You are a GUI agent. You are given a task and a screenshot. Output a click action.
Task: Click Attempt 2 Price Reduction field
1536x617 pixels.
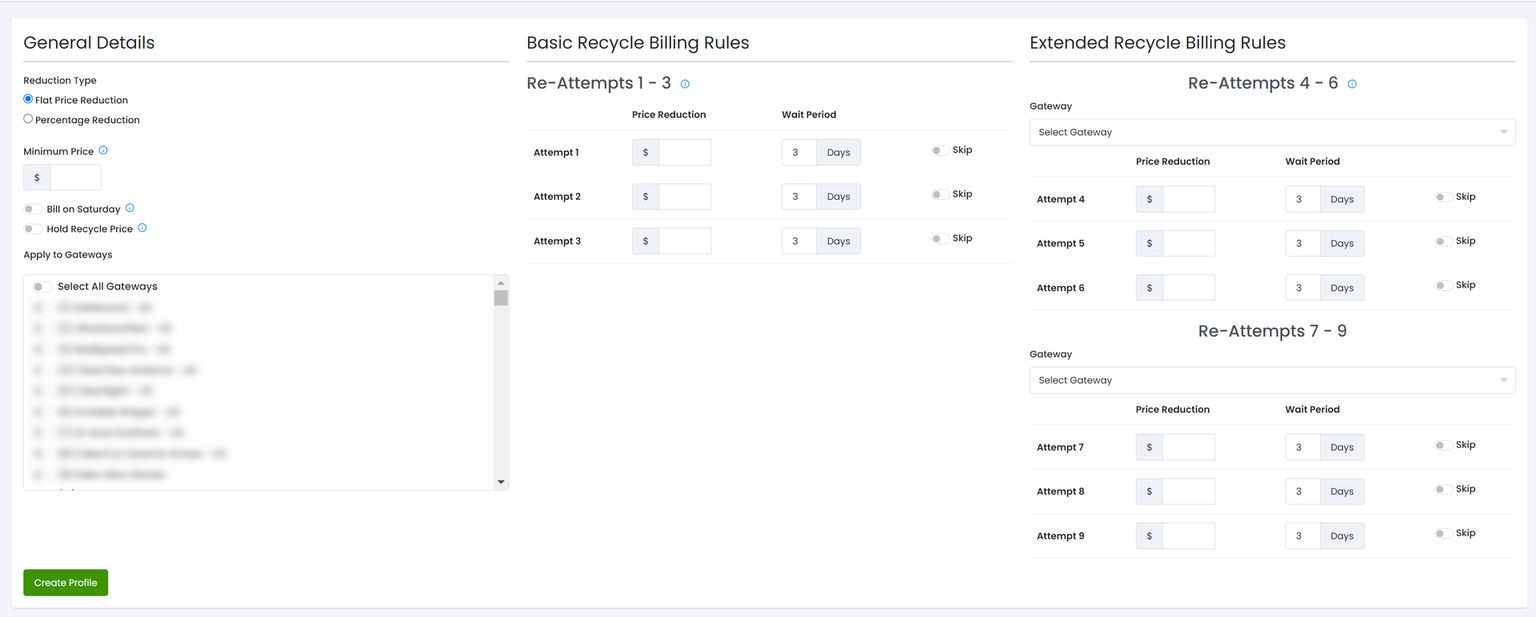[684, 197]
